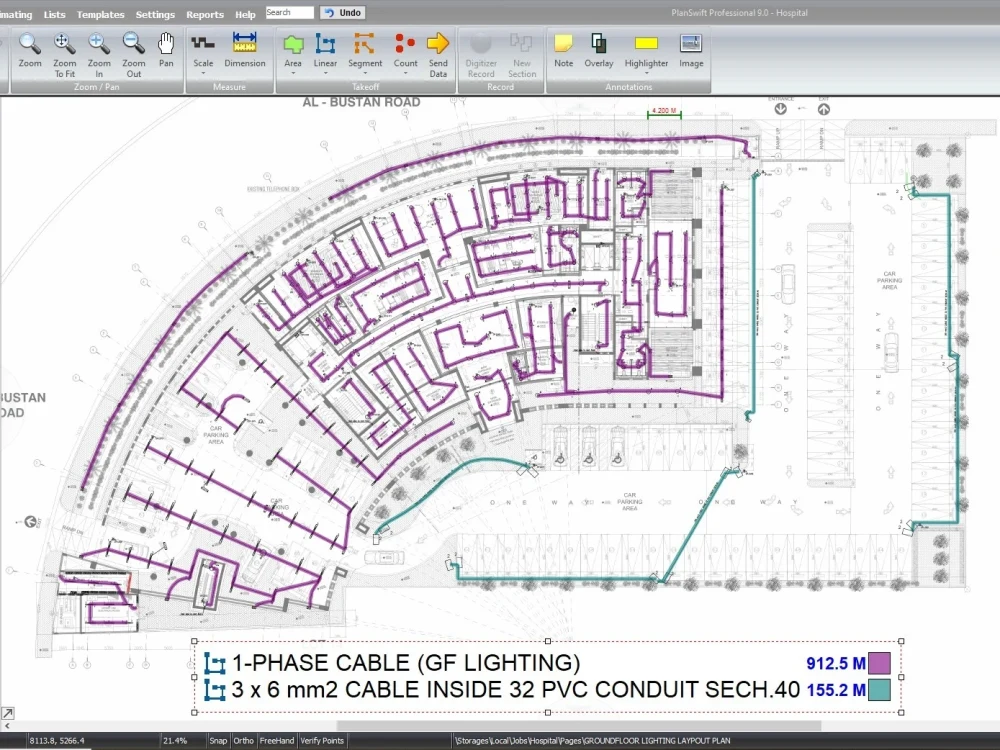Open the Reports menu
Screen dimensions: 1000x750
click(205, 14)
